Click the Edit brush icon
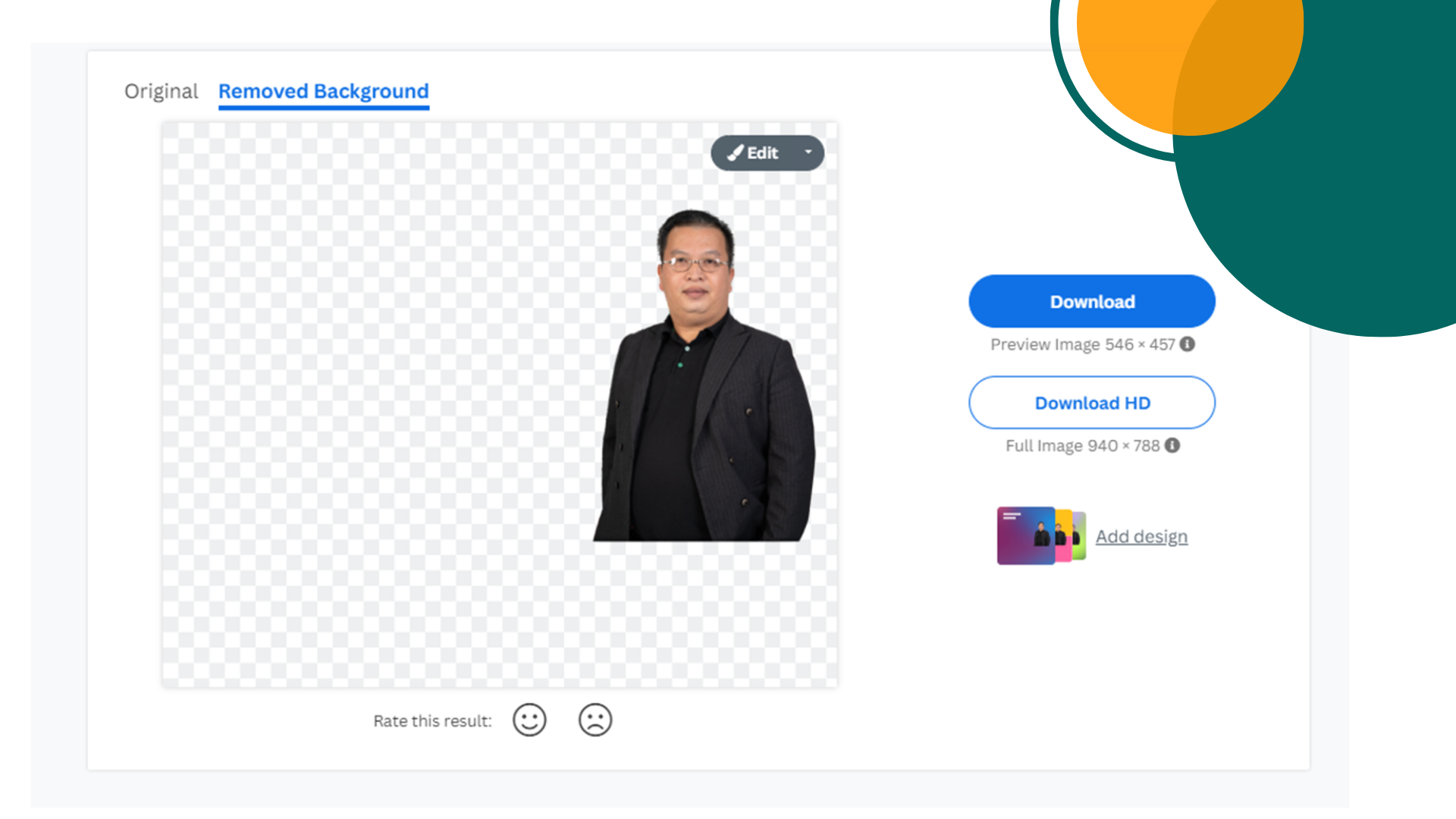 coord(735,153)
